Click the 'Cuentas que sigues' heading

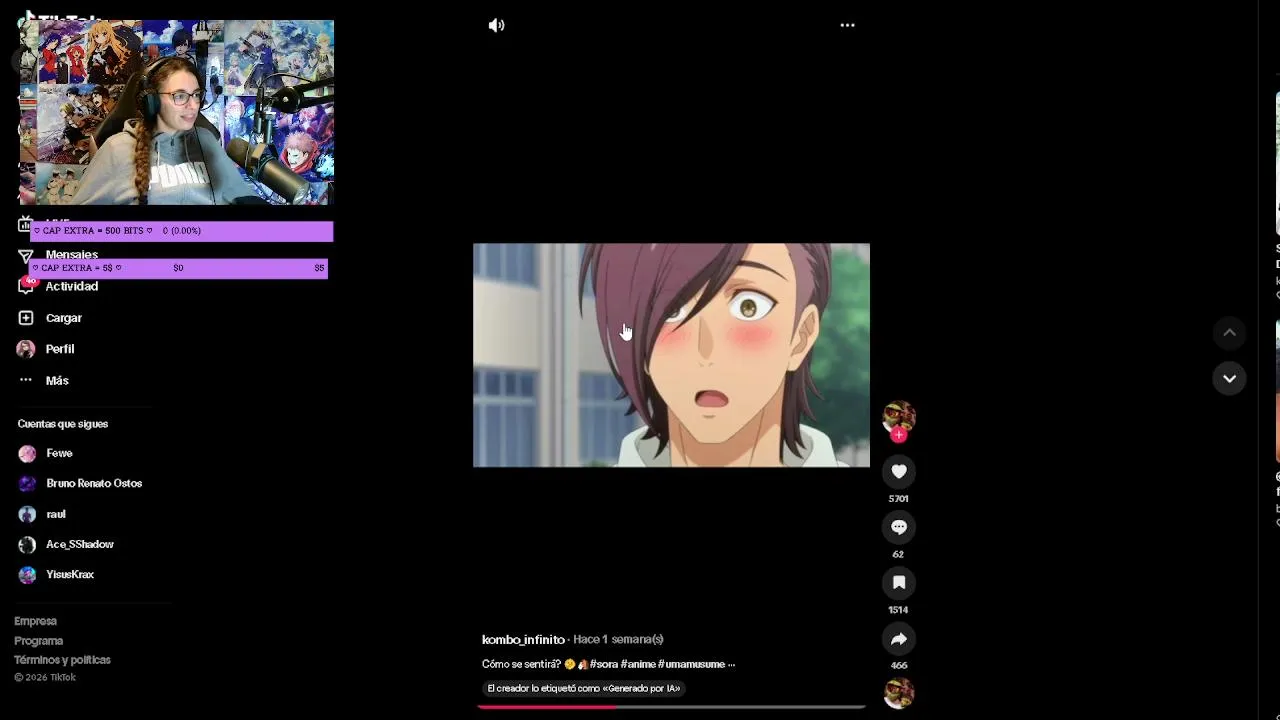tap(62, 424)
